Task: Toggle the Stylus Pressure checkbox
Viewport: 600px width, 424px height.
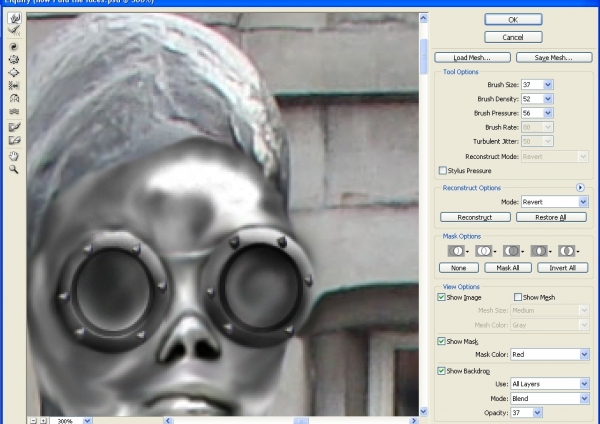Action: [442, 170]
